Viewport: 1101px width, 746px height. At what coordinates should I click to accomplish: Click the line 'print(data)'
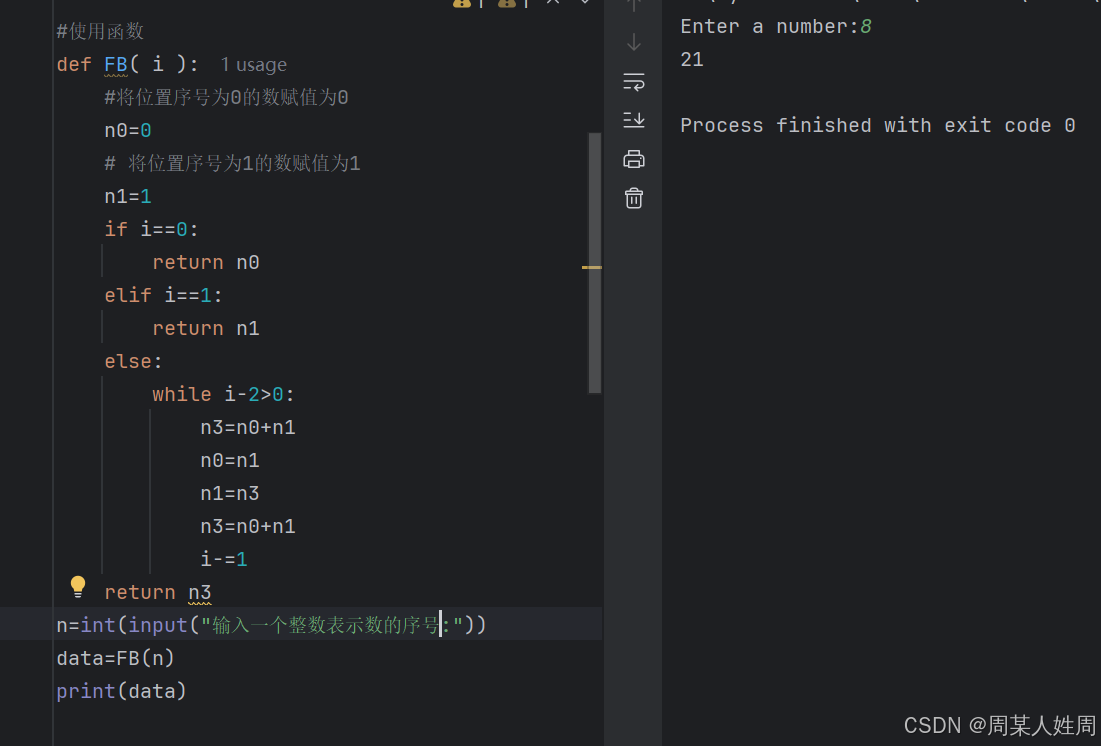[x=121, y=691]
